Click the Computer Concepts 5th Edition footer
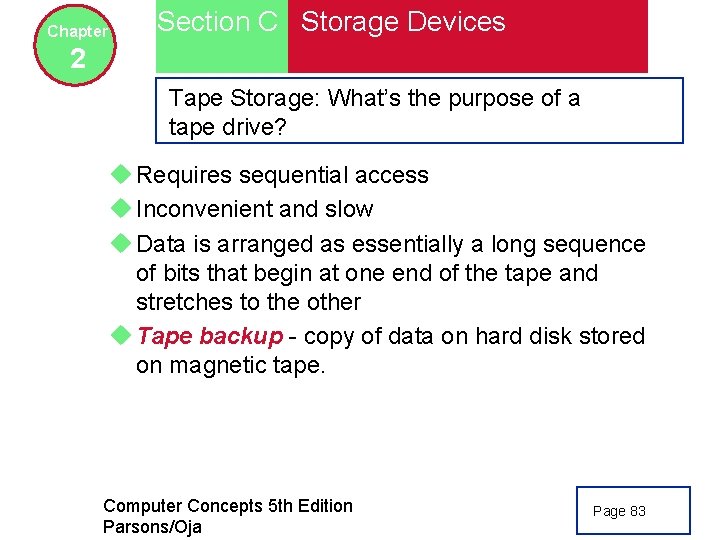Image resolution: width=720 pixels, height=540 pixels. pyautogui.click(x=228, y=506)
